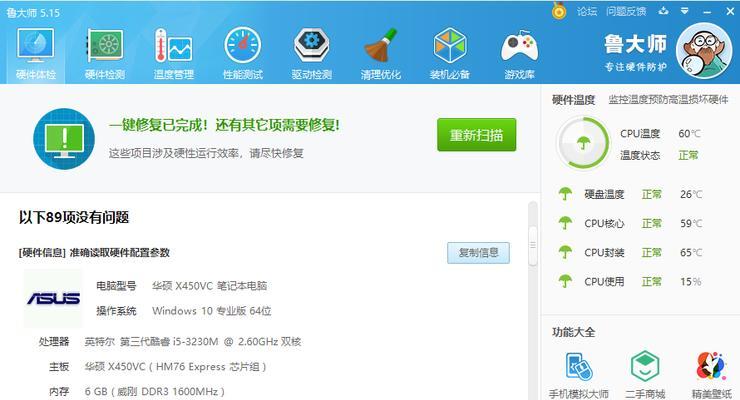The height and width of the screenshot is (400, 740).
Task: Click the 鲁大师 brand logo text
Action: pyautogui.click(x=635, y=44)
